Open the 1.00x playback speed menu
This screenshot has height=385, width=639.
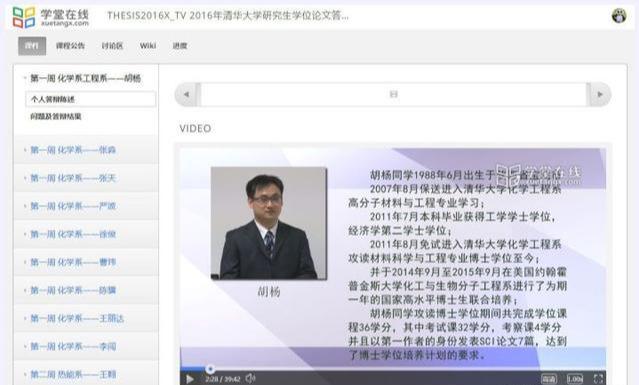[x=575, y=379]
